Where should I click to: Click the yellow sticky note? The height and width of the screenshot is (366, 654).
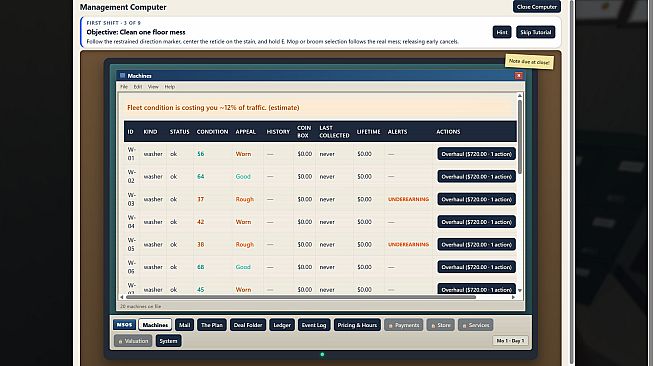tap(529, 62)
